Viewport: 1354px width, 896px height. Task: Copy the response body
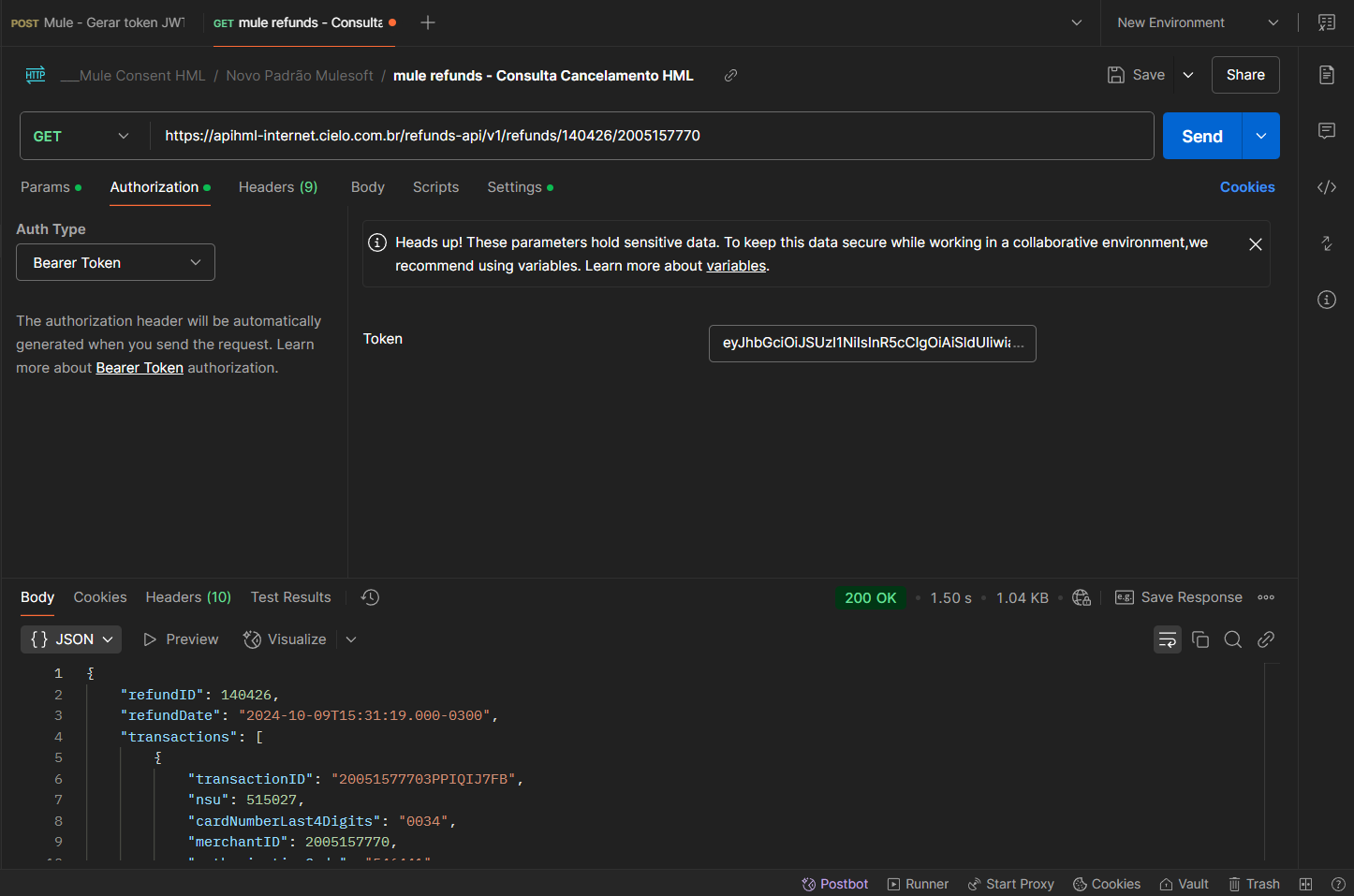coord(1200,639)
